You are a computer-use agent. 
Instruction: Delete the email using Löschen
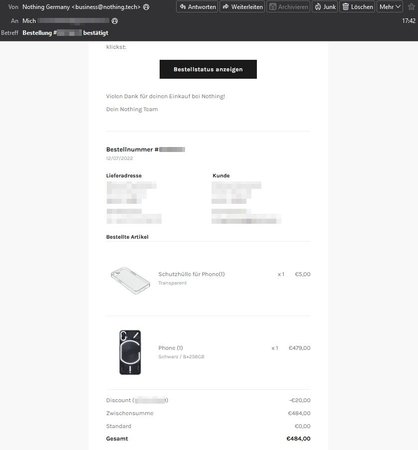(x=357, y=7)
